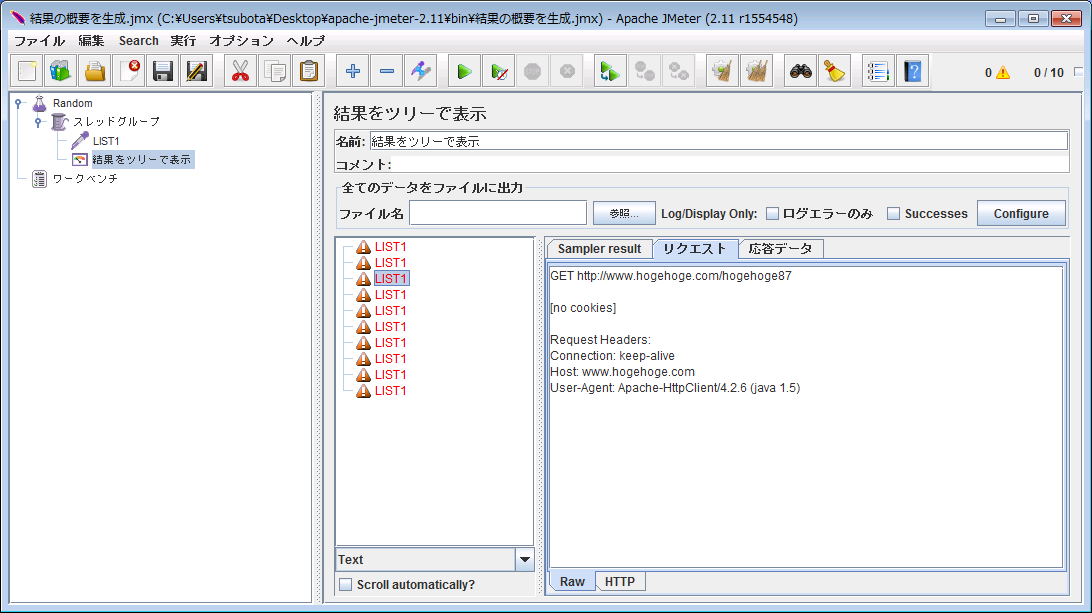Click the Stop test icon
The height and width of the screenshot is (613, 1092).
click(x=533, y=71)
